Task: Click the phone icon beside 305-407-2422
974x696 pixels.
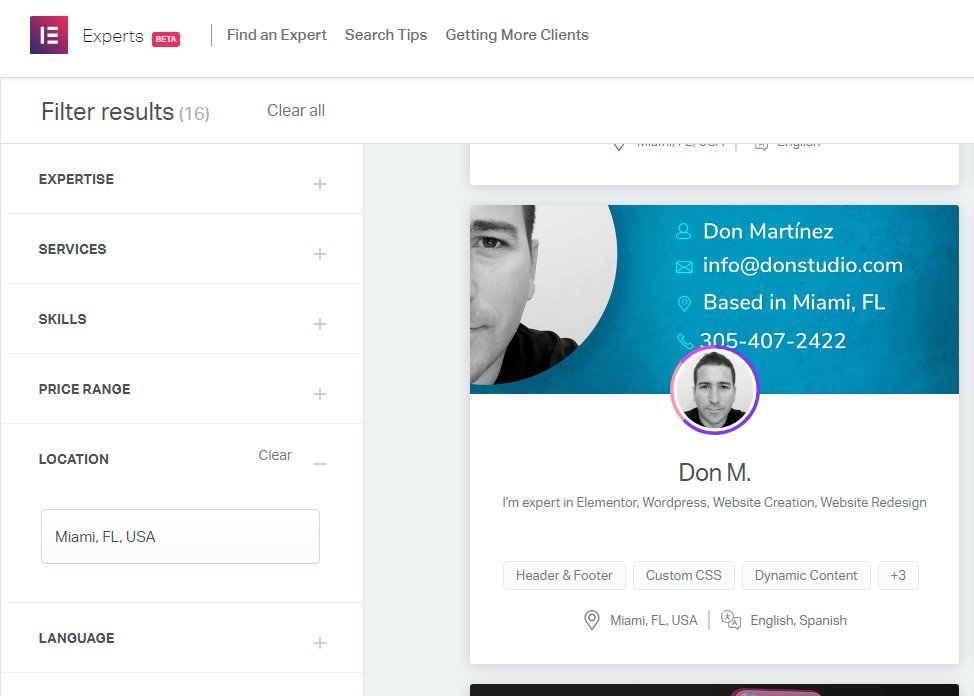Action: 685,341
